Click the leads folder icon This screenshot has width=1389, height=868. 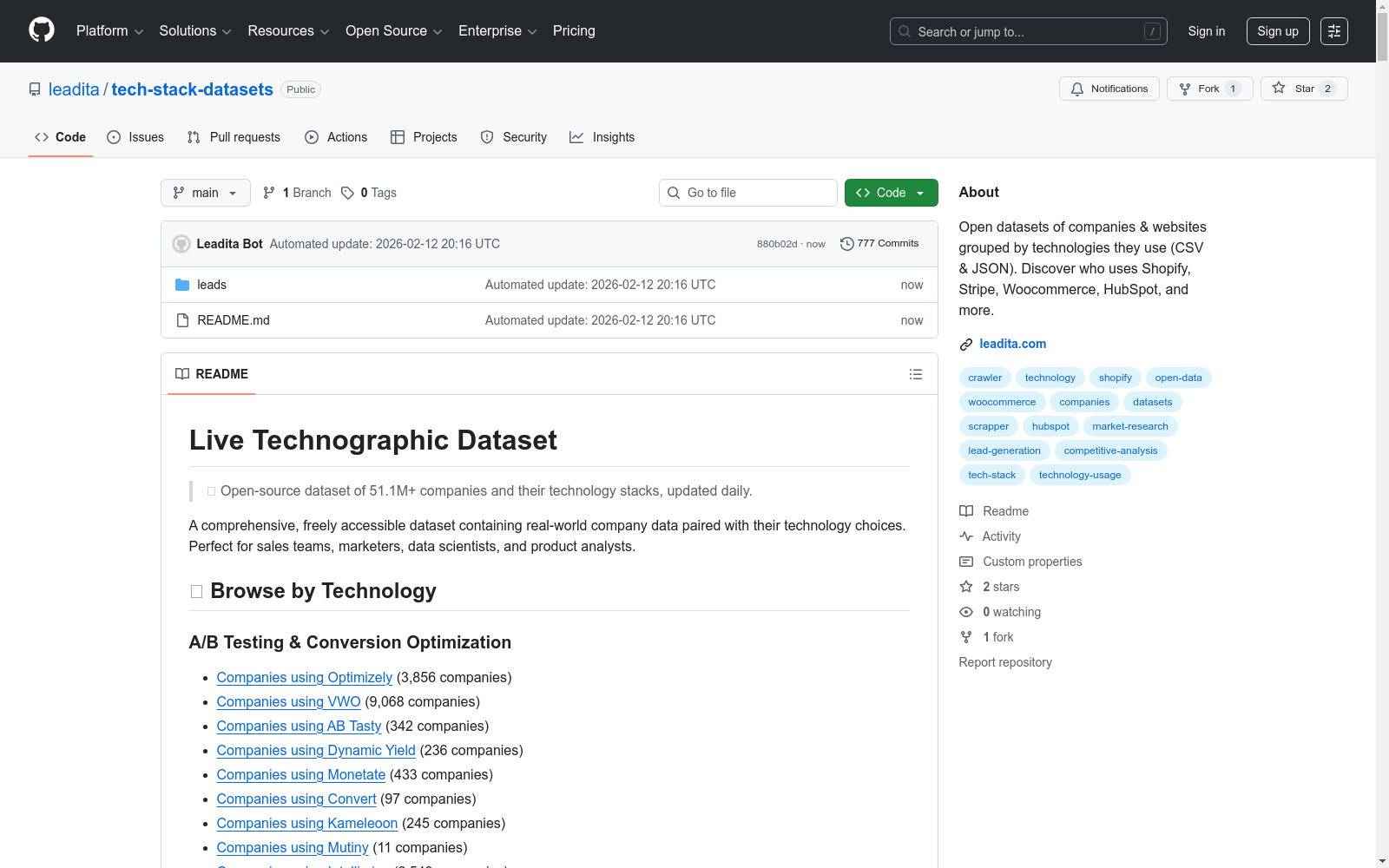pos(182,285)
